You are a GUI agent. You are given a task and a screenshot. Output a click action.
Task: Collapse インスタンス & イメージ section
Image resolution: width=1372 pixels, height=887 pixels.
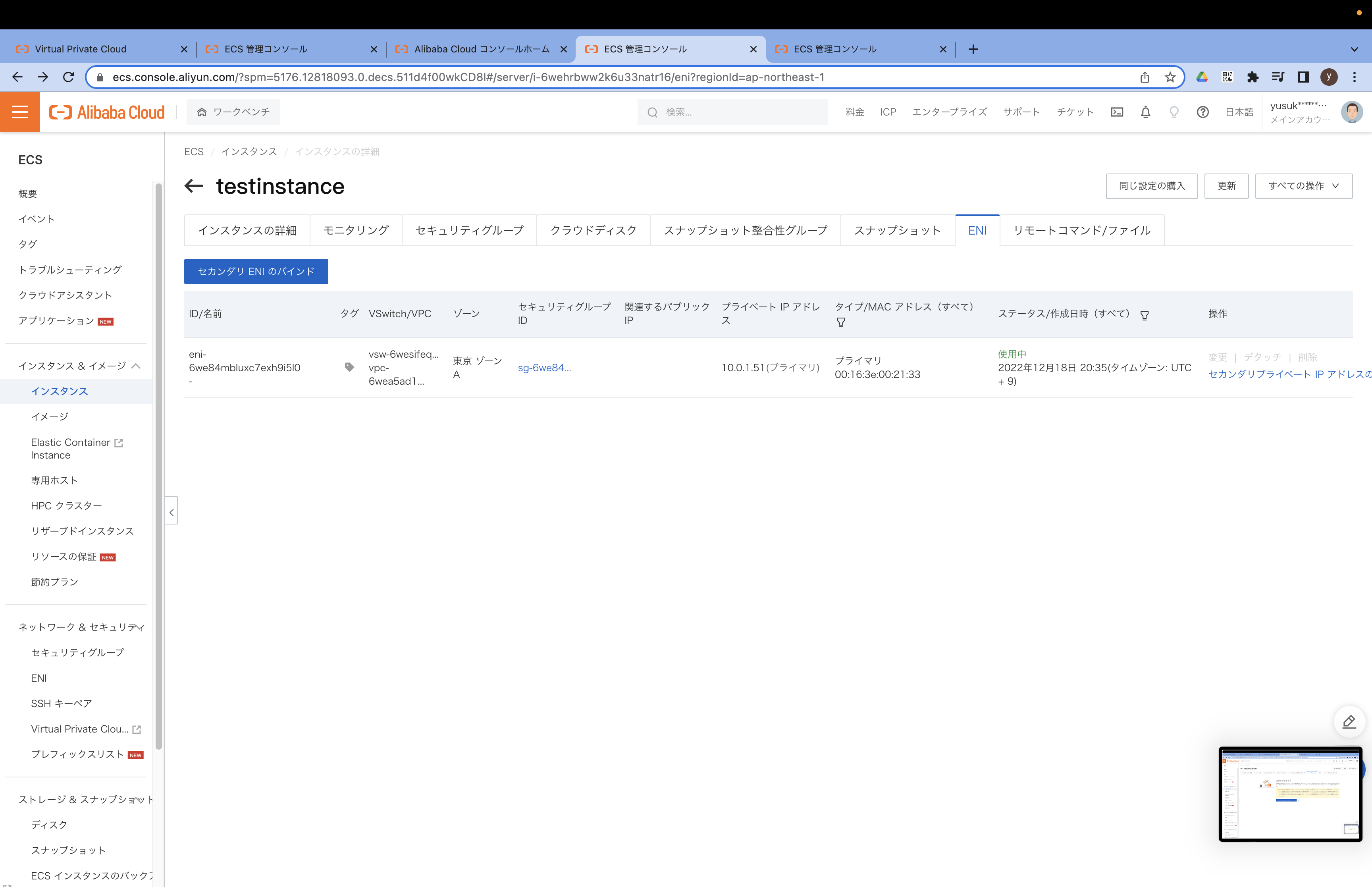[x=136, y=366]
